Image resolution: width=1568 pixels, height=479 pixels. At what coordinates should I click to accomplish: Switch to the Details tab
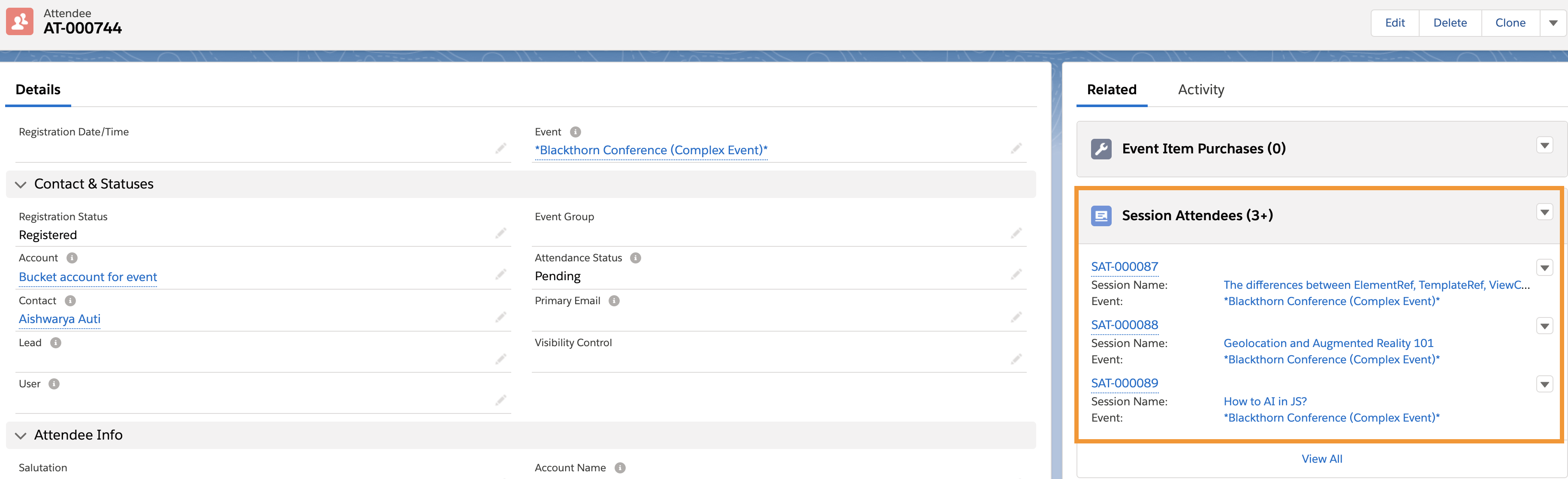[38, 90]
